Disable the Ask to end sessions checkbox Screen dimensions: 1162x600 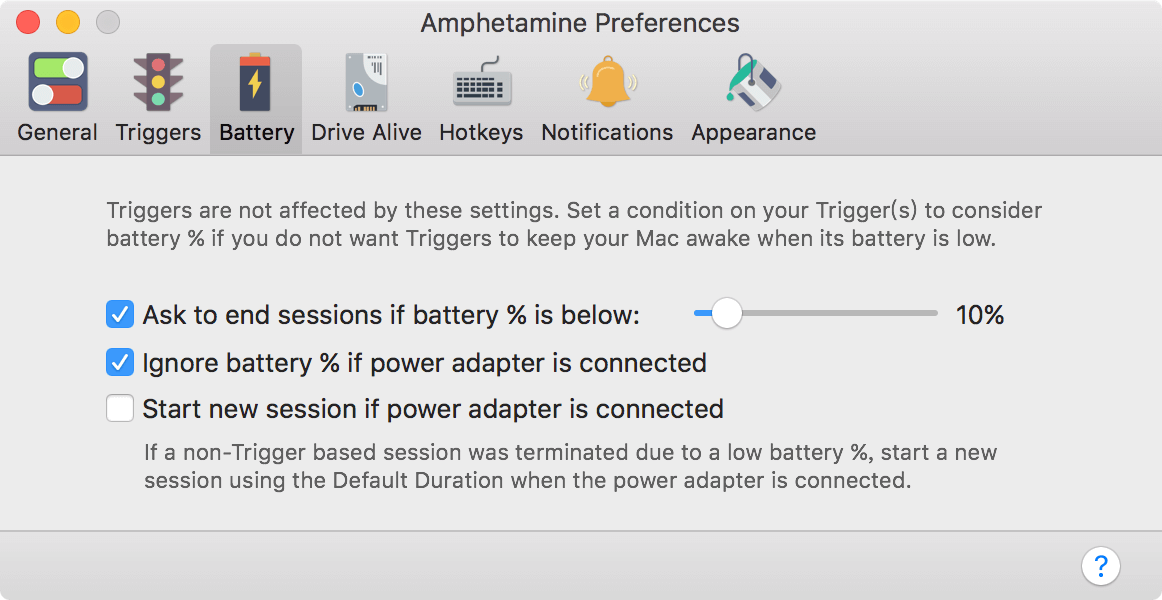[x=120, y=315]
